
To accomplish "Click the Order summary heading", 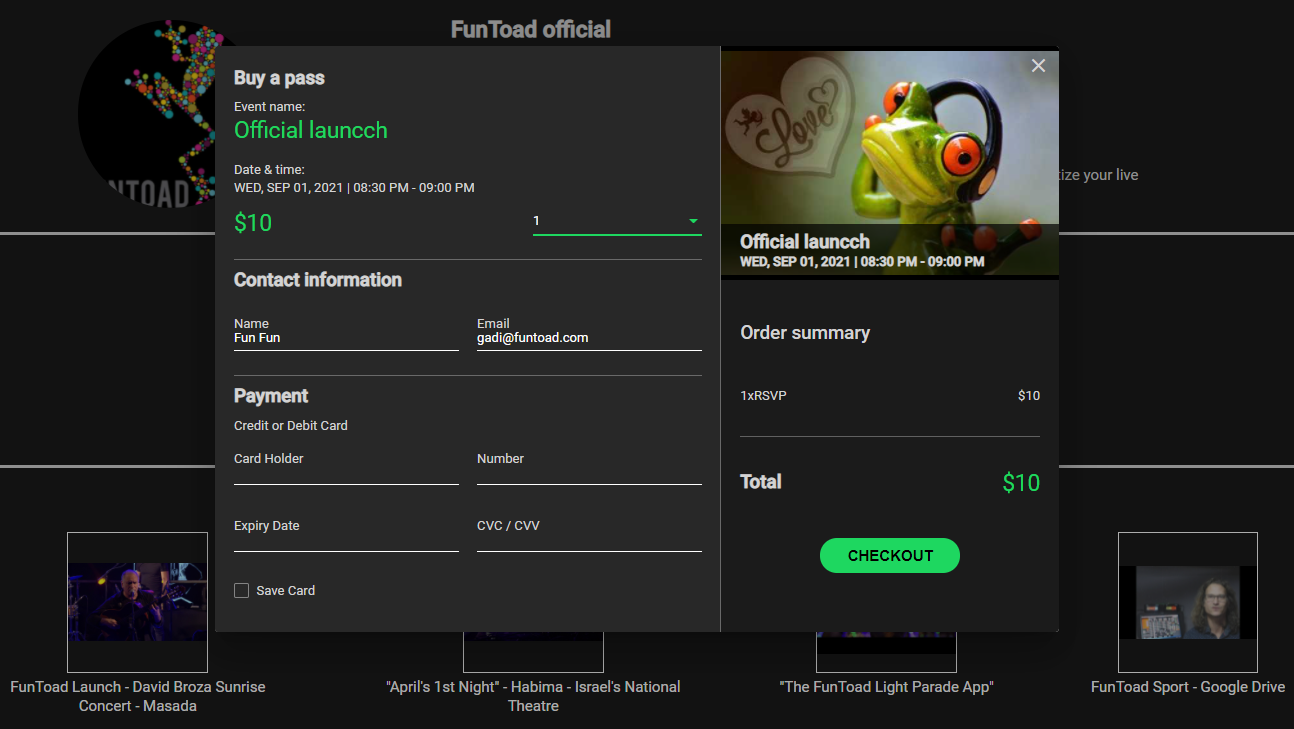I will coord(805,333).
